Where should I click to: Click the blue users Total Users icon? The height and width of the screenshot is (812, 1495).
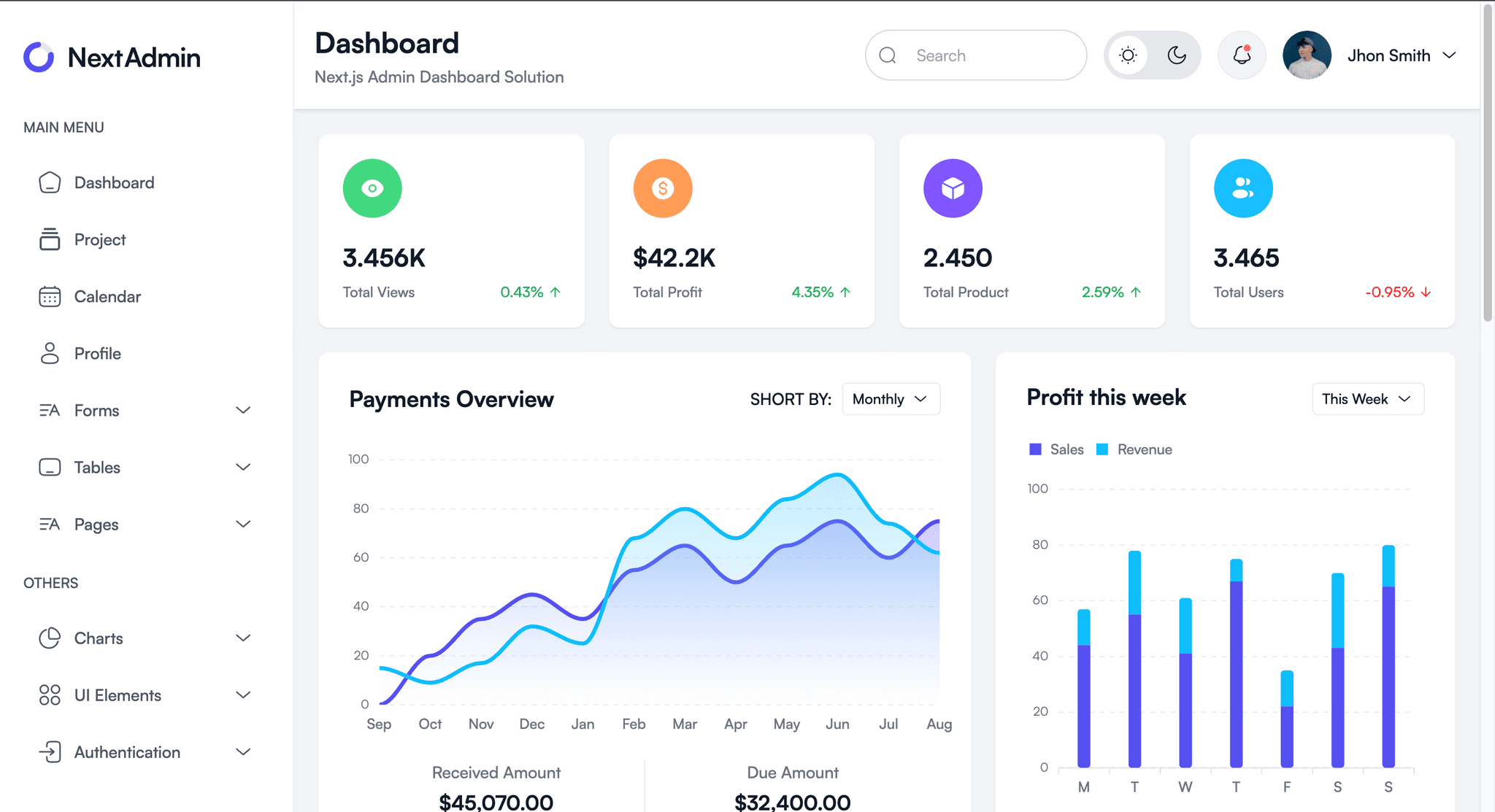coord(1243,188)
